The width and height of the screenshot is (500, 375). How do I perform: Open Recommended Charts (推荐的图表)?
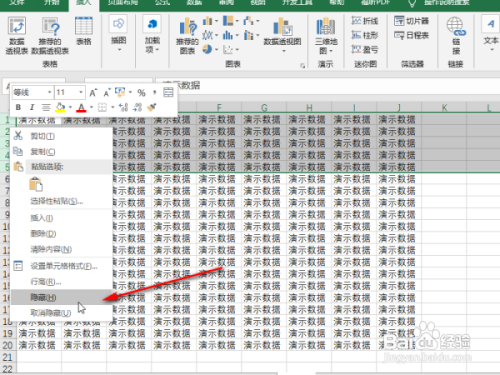tap(187, 36)
